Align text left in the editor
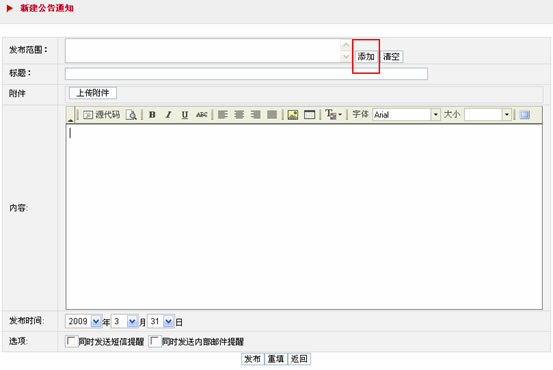Viewport: 553px width, 370px height. coord(223,115)
